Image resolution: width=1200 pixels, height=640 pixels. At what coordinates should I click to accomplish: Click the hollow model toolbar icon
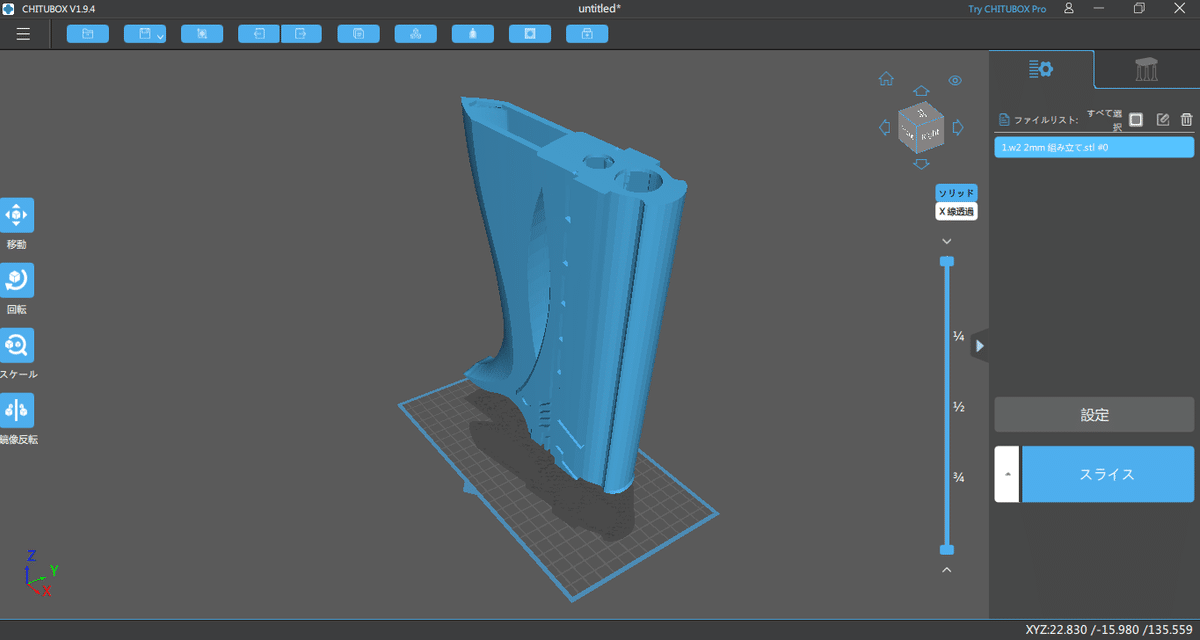coord(472,34)
